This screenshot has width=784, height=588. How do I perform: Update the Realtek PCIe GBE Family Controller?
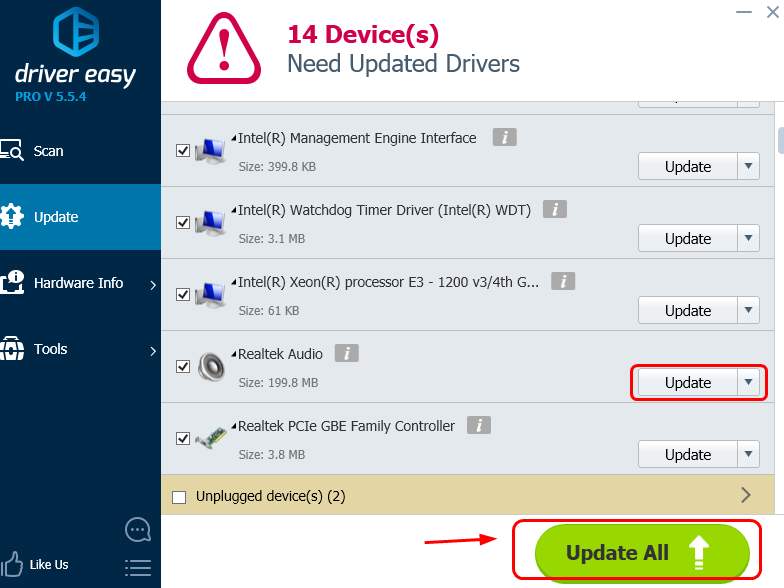[x=688, y=454]
